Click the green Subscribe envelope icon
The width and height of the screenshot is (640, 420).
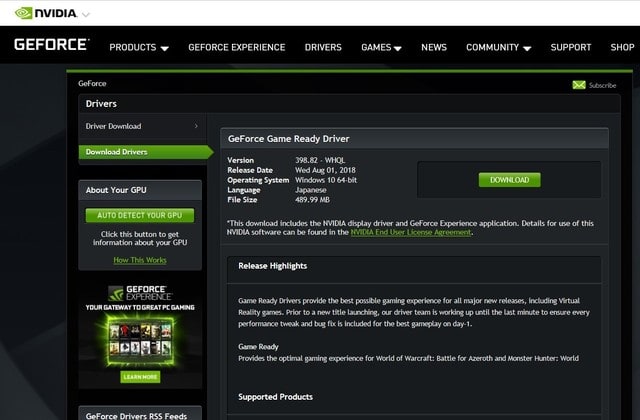tap(579, 85)
